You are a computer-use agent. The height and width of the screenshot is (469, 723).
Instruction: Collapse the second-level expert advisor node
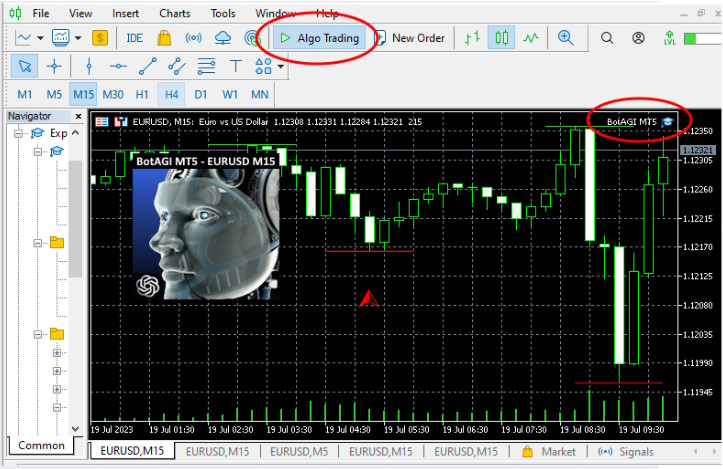(38, 152)
